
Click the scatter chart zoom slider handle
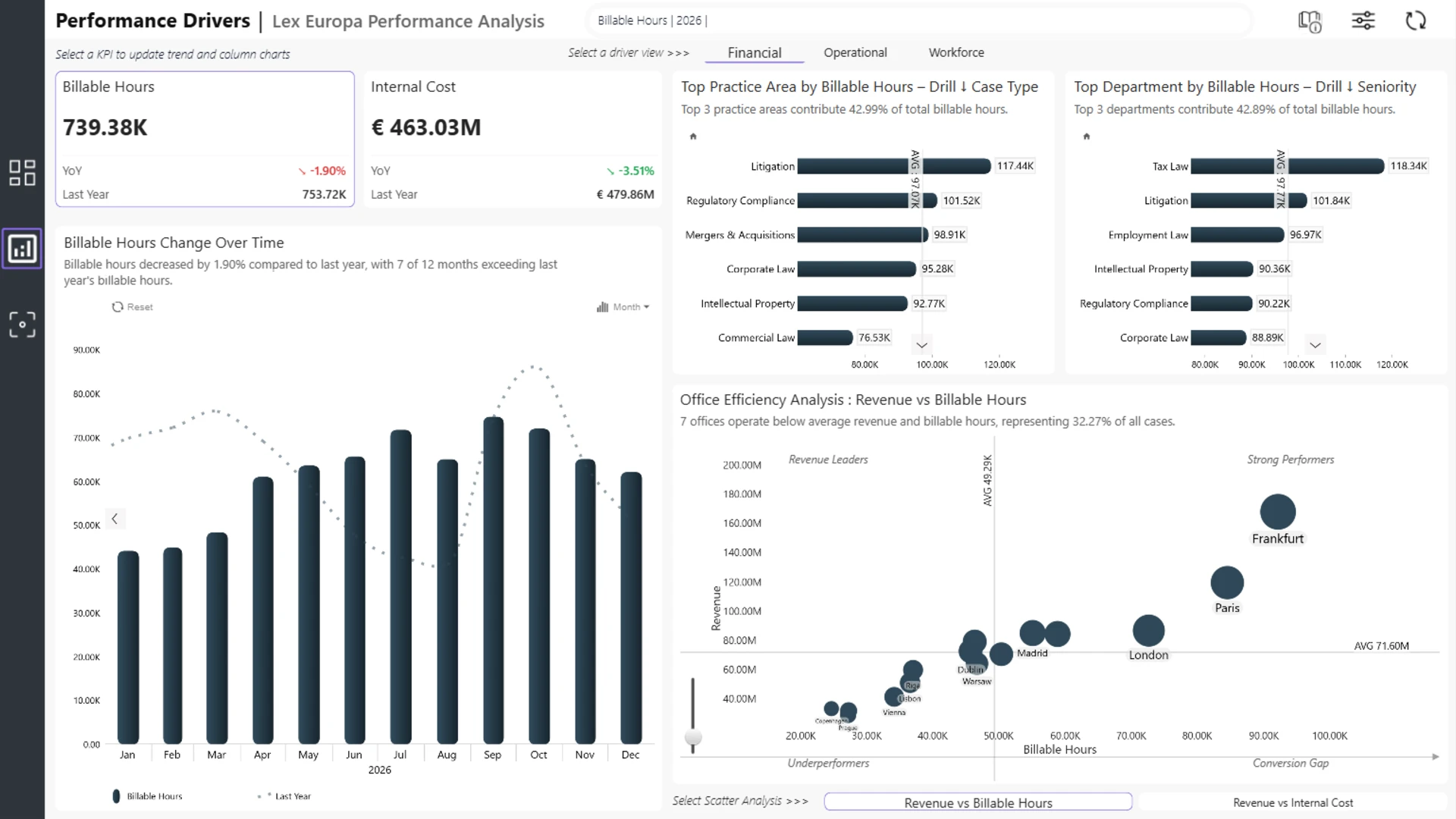pyautogui.click(x=692, y=737)
